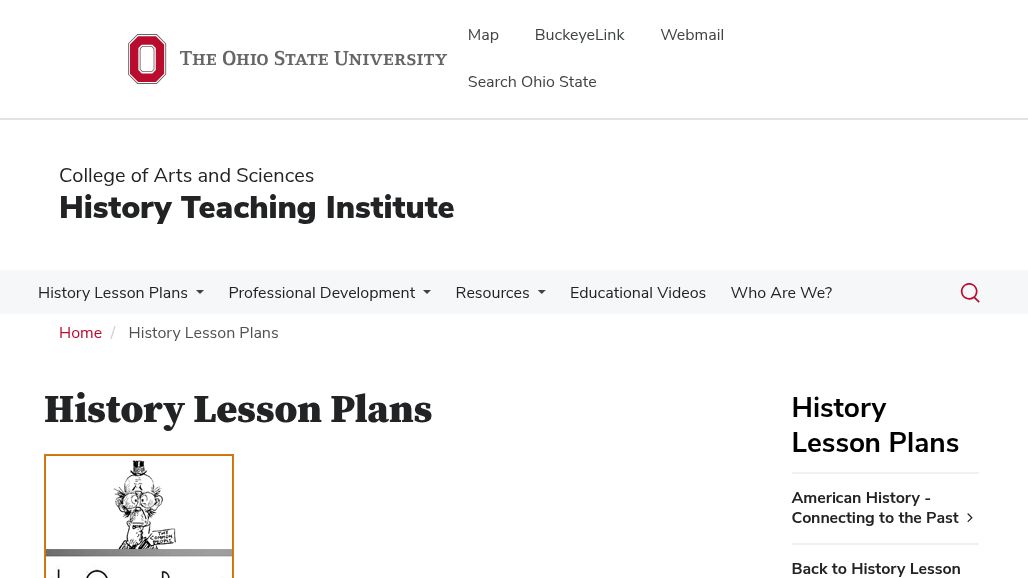Click the History Teaching Institute site title
1028x578 pixels.
click(x=256, y=208)
